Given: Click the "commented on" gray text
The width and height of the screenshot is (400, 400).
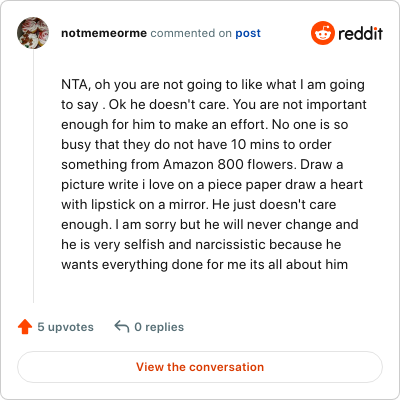Looking at the screenshot, I should [x=191, y=33].
